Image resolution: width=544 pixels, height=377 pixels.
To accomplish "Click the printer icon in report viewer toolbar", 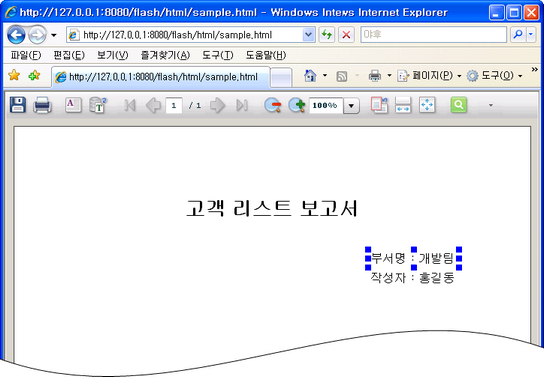I will (42, 105).
